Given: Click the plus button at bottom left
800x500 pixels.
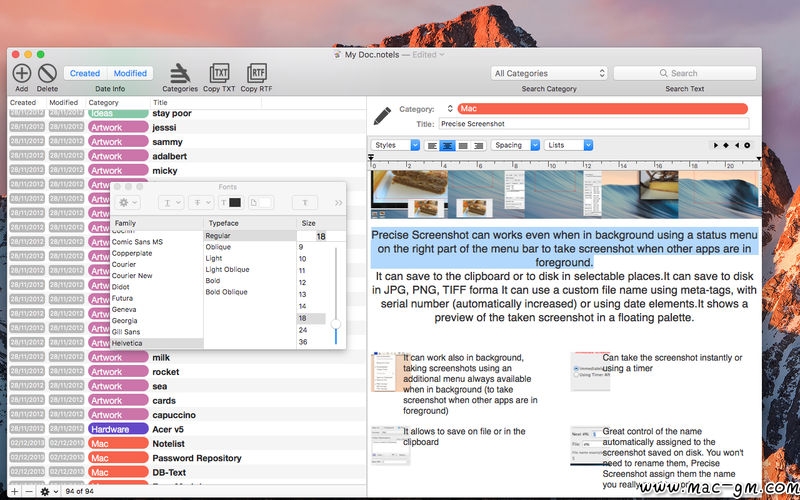Looking at the screenshot, I should coord(15,491).
